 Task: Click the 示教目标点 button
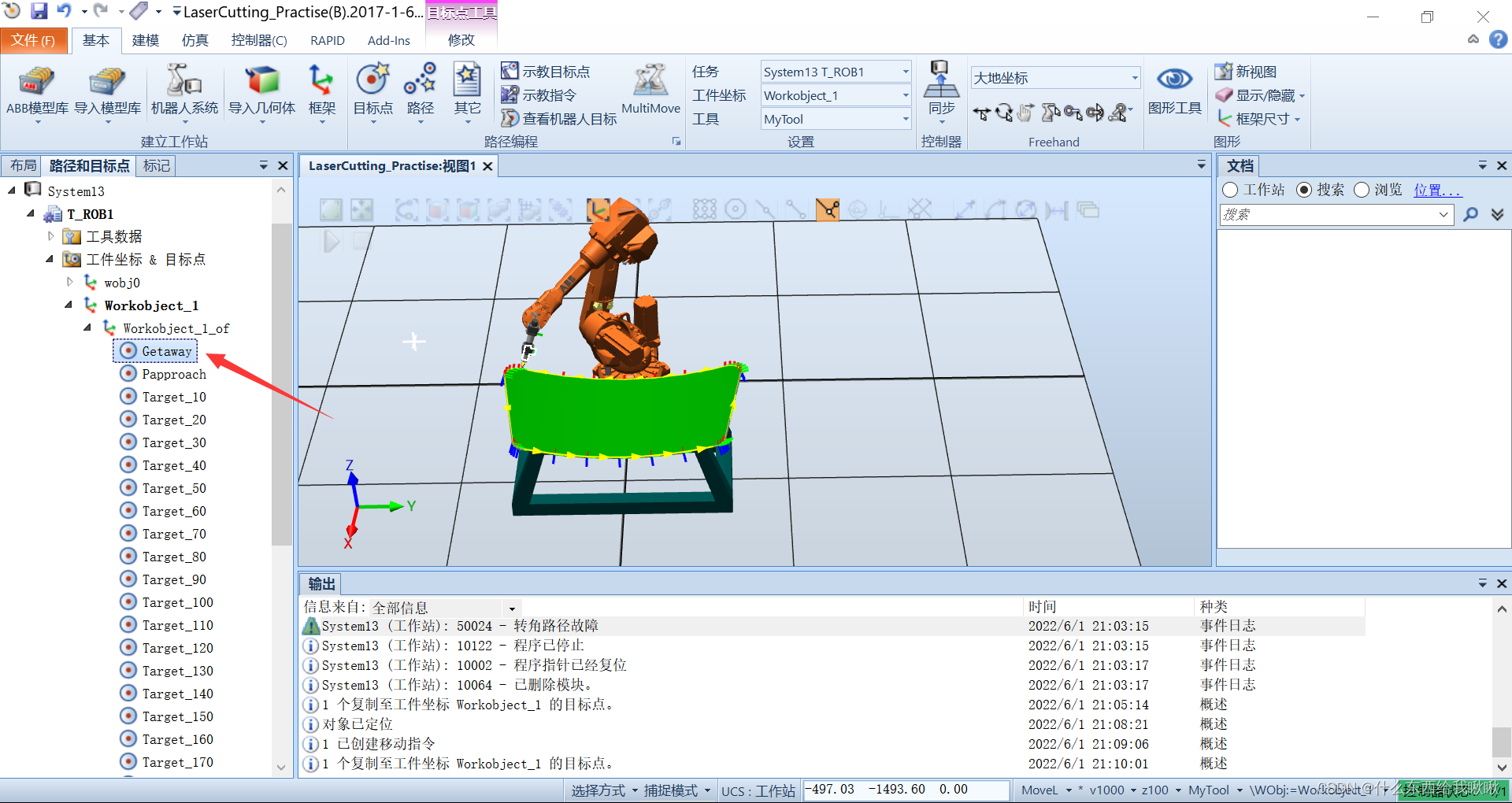coord(546,72)
